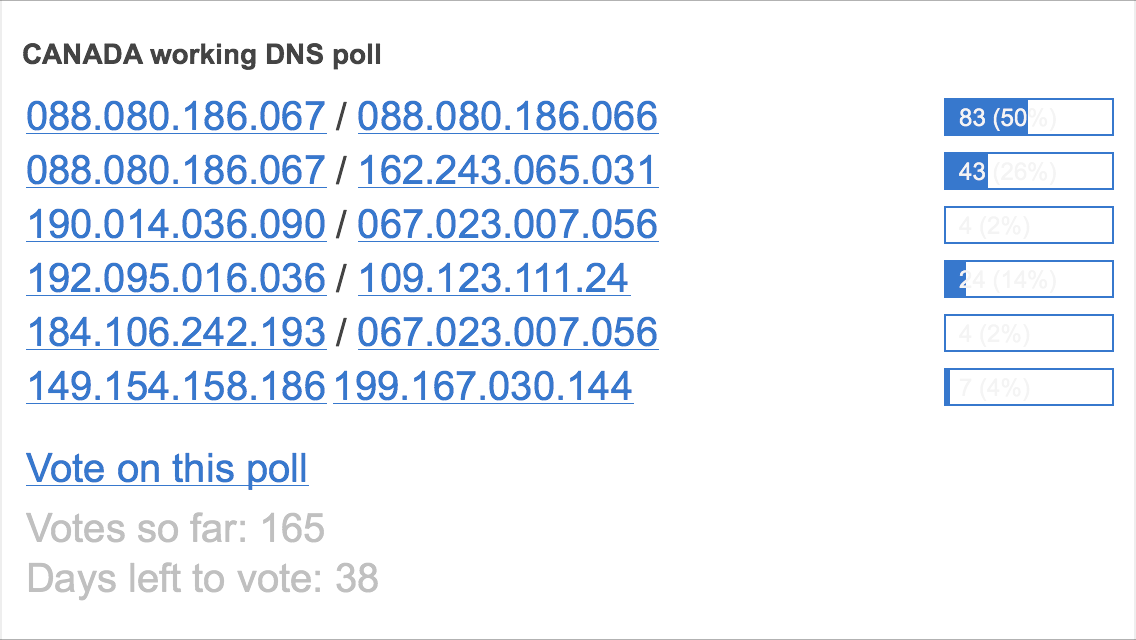The image size is (1136, 640).
Task: Click the 7 (4%) result bar
Action: pyautogui.click(x=1029, y=387)
